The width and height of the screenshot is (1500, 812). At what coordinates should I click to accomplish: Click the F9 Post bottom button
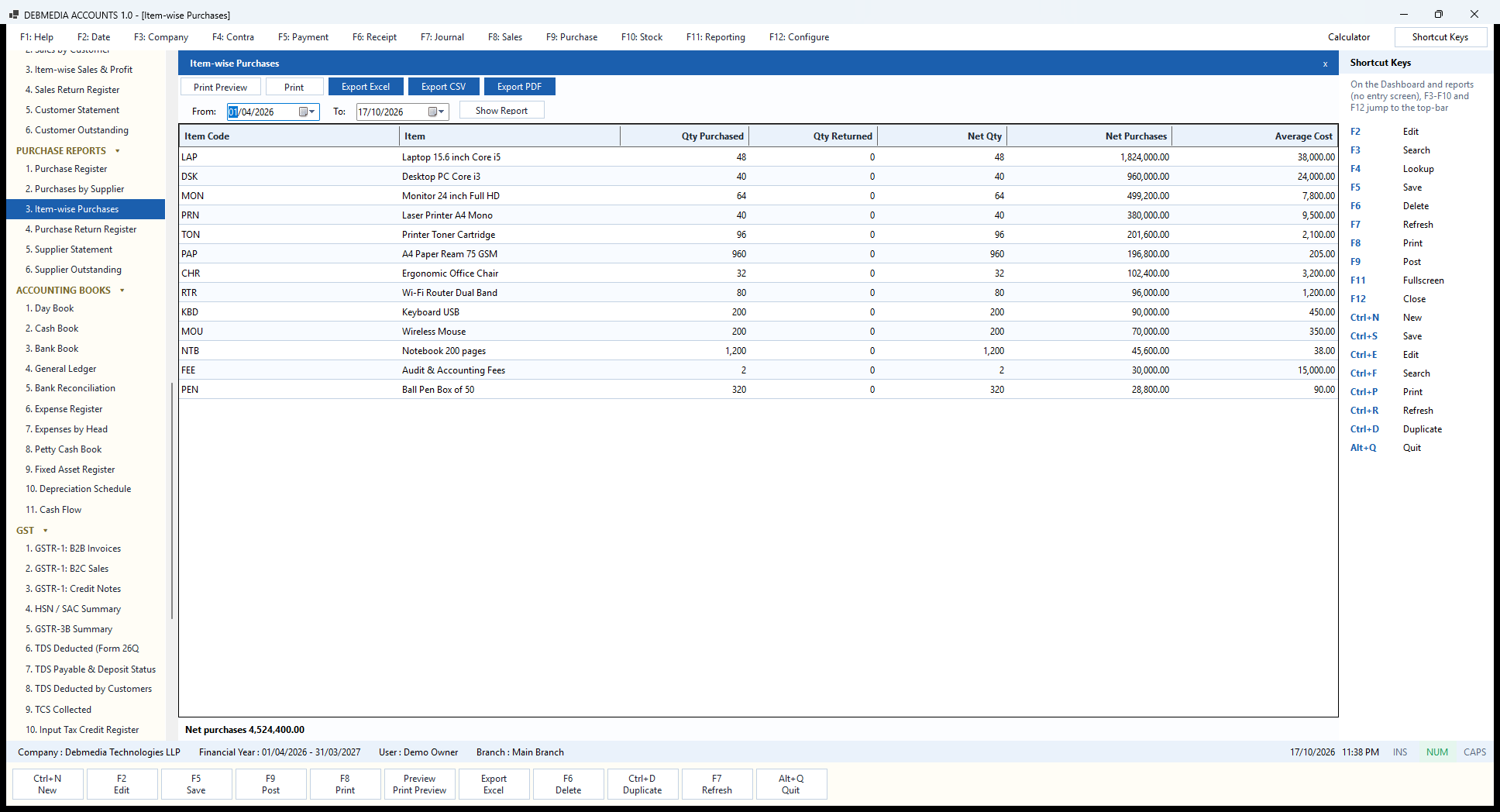coord(270,784)
